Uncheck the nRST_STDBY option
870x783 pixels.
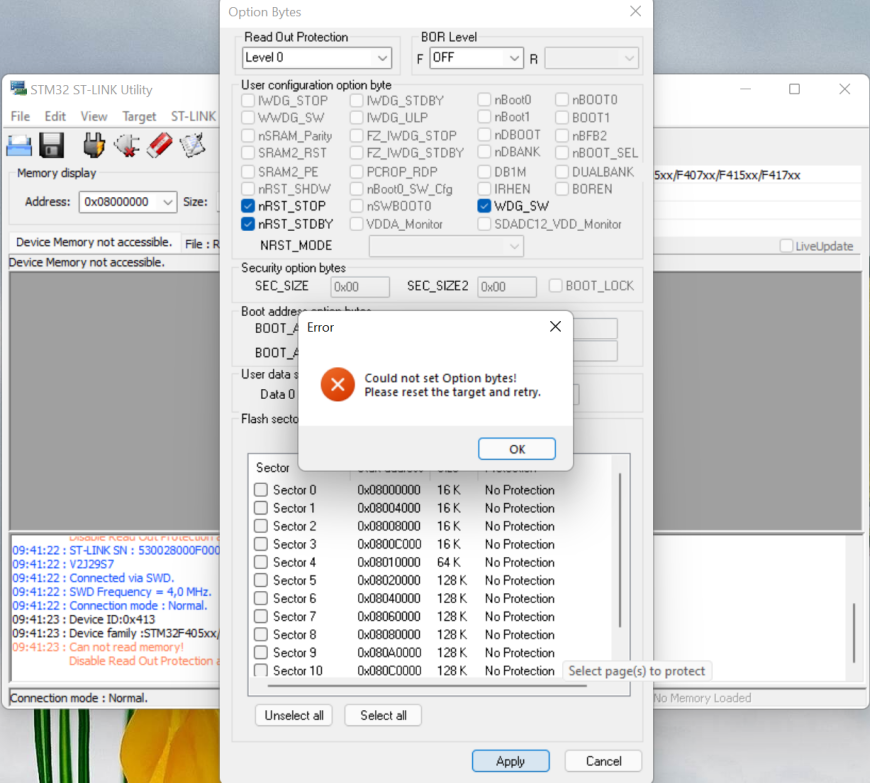[248, 224]
